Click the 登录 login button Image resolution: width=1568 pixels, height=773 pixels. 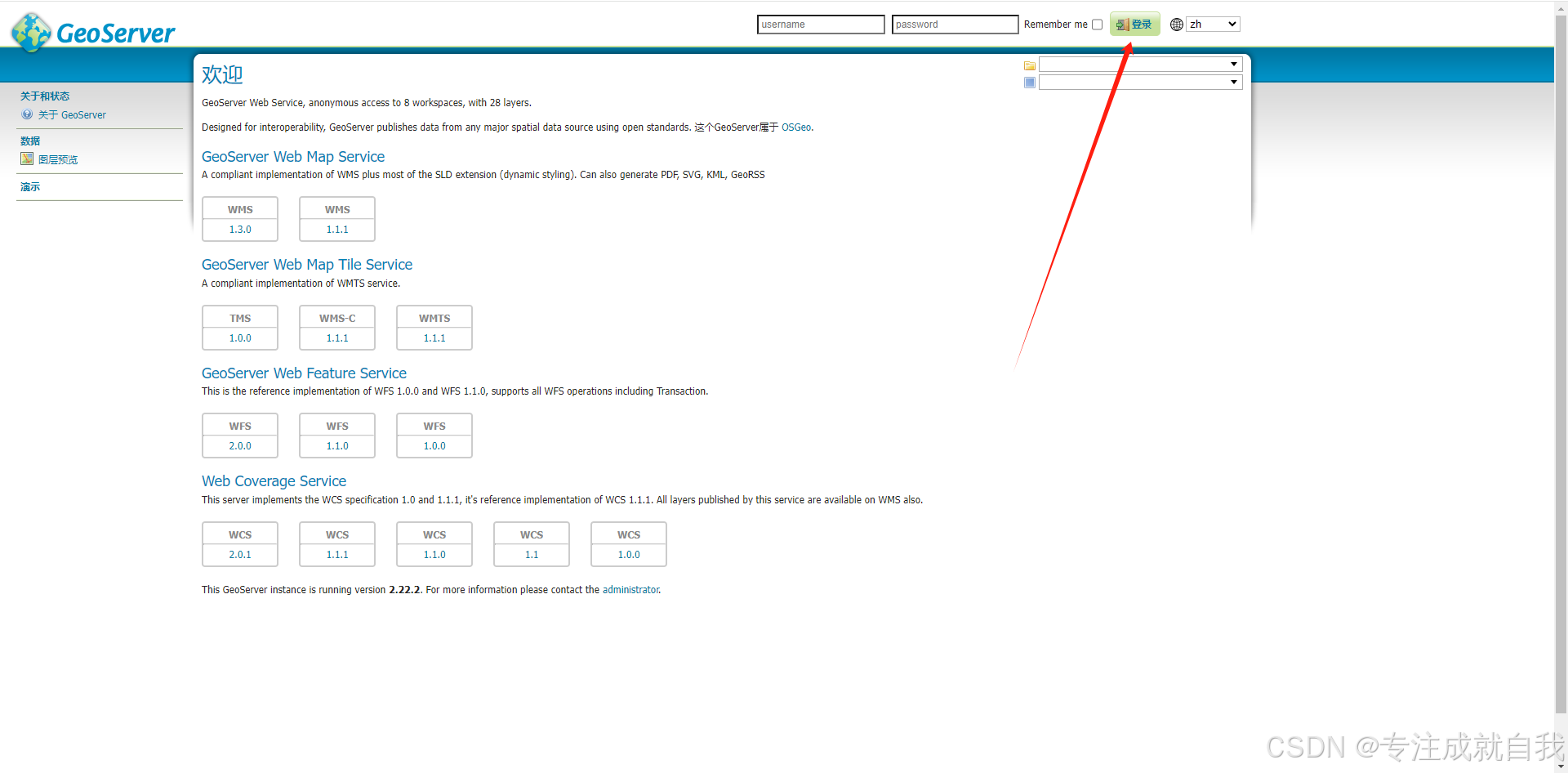1134,25
